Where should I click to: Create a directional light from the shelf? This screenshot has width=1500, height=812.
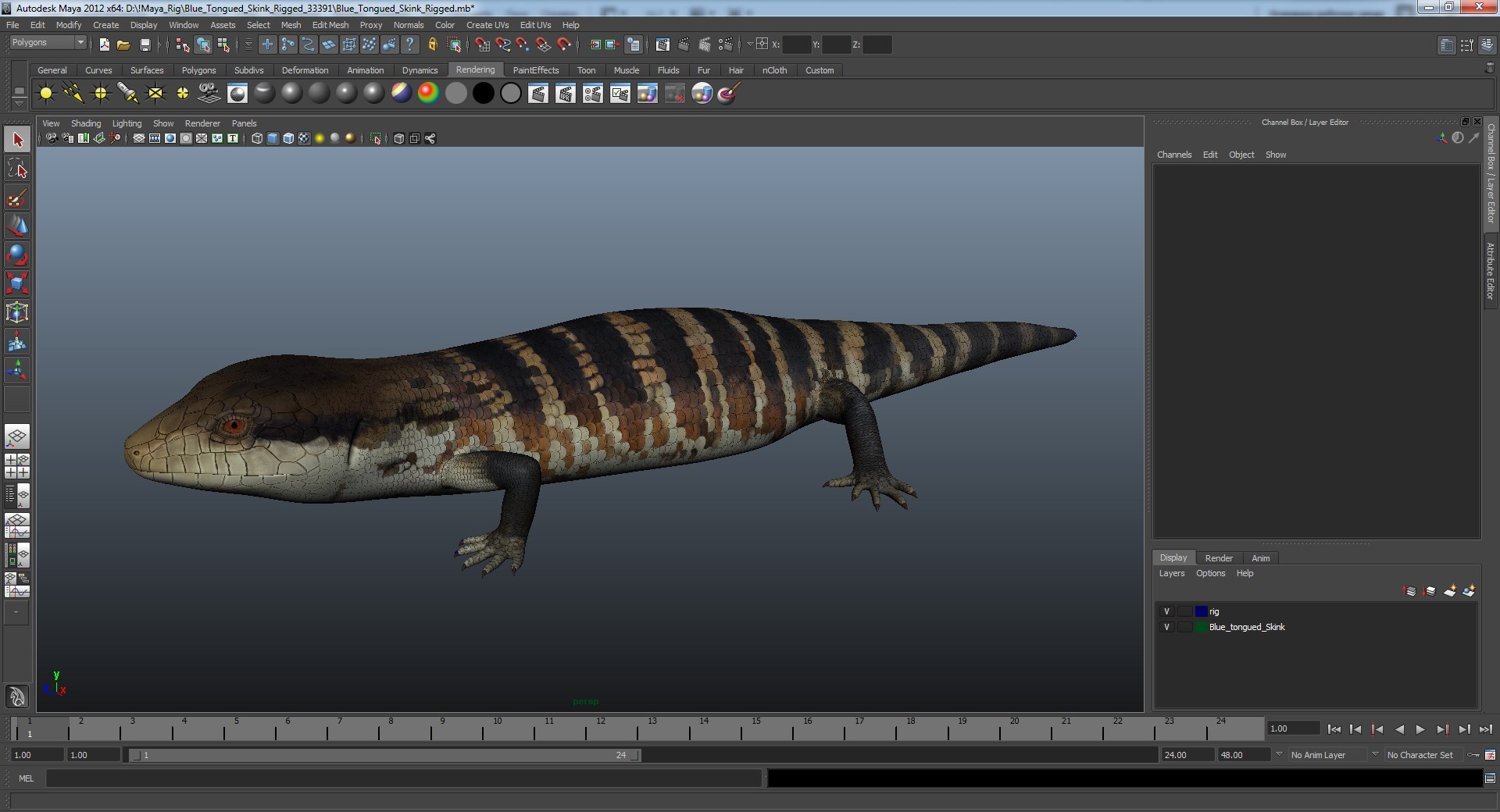pyautogui.click(x=73, y=94)
